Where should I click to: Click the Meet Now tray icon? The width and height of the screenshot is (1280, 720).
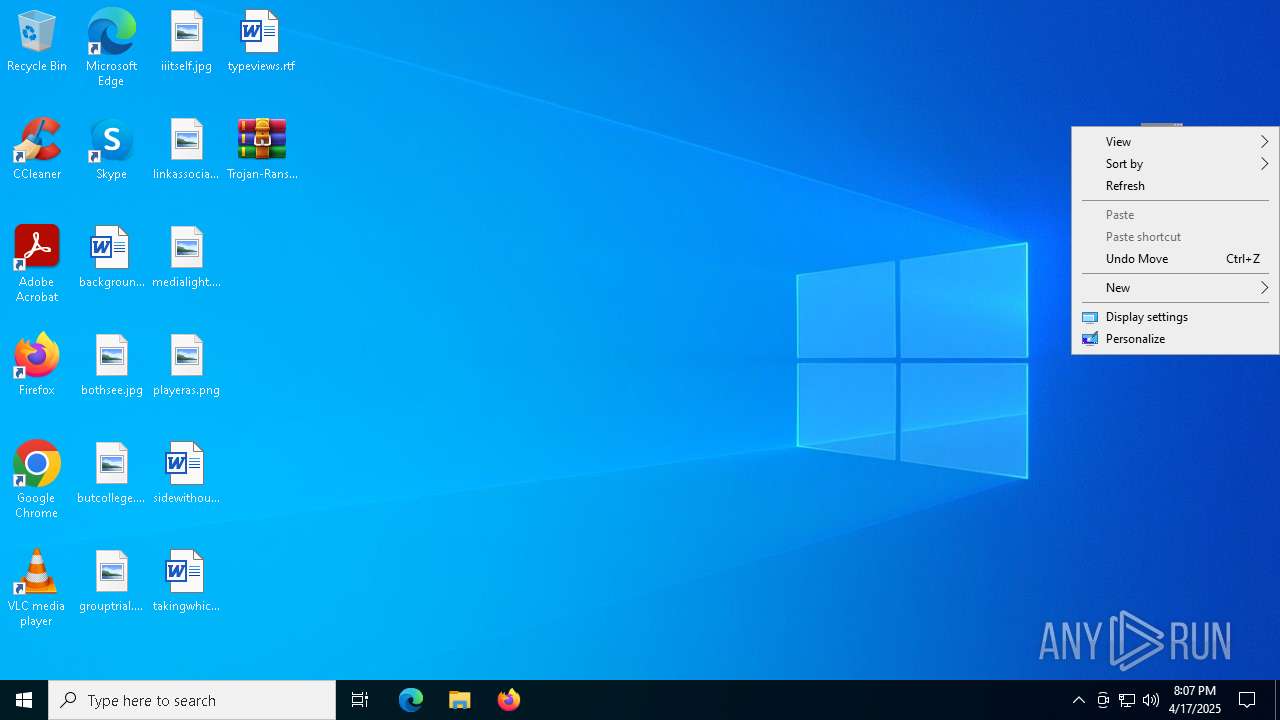pyautogui.click(x=1103, y=700)
